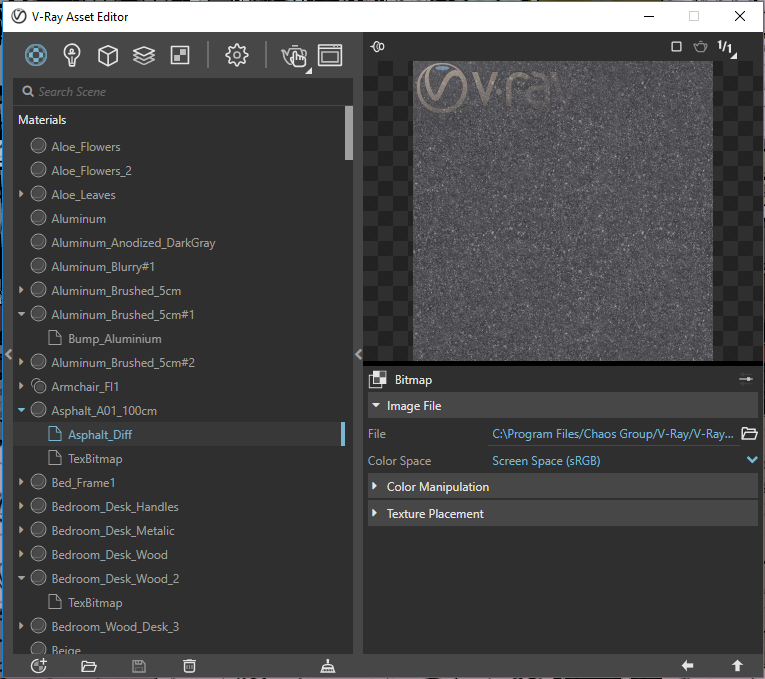Save asset to file disk icon
Viewport: 765px width, 679px height.
139,666
